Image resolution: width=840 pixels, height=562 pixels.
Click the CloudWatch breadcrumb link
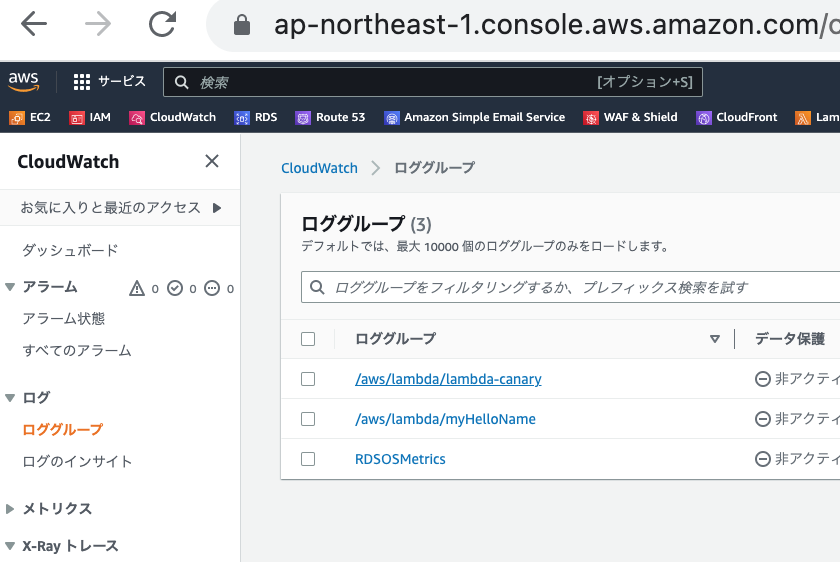[319, 168]
